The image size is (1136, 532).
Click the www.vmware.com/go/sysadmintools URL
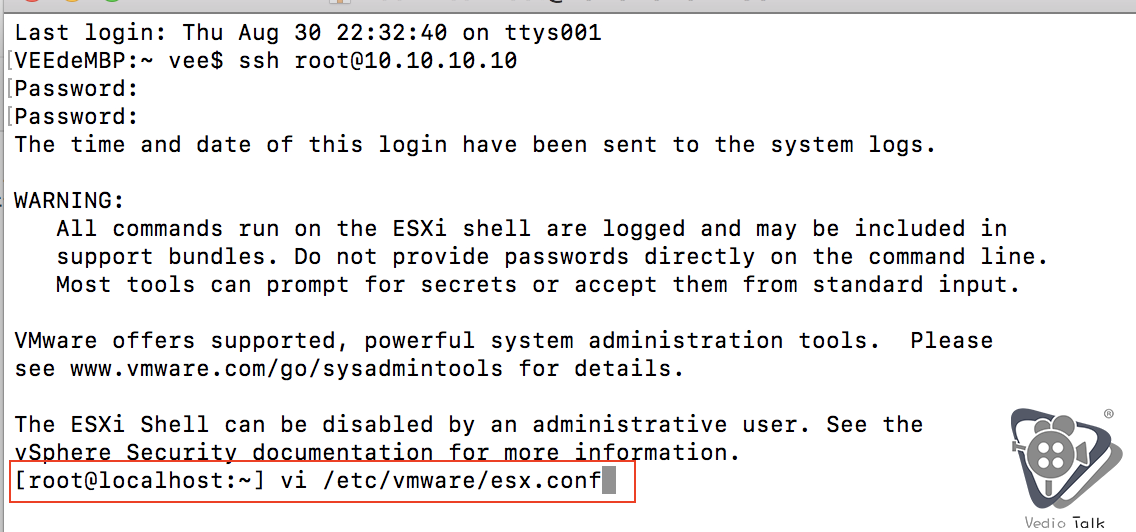point(286,368)
